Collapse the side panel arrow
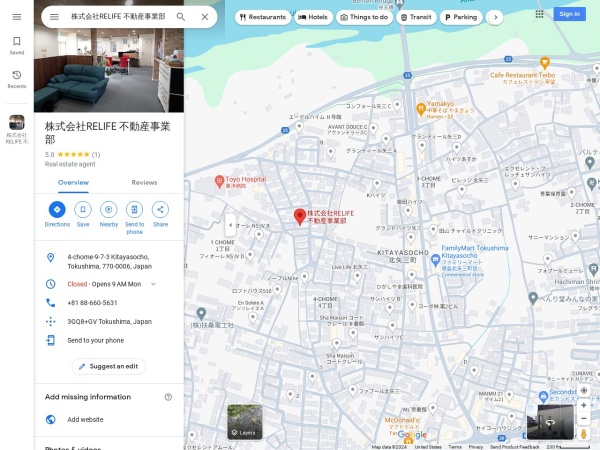 pos(230,225)
